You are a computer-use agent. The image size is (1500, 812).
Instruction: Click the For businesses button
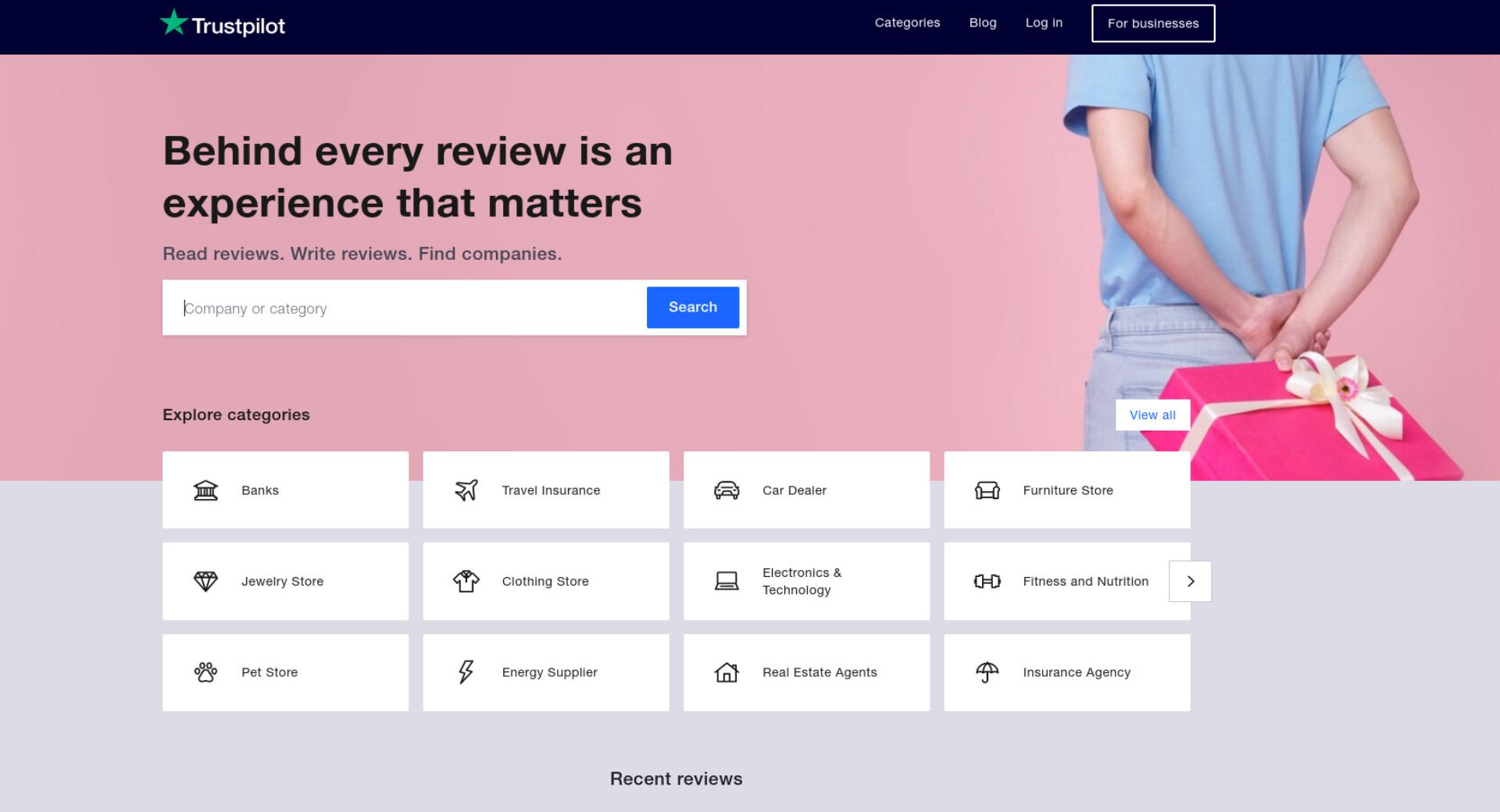[1153, 23]
